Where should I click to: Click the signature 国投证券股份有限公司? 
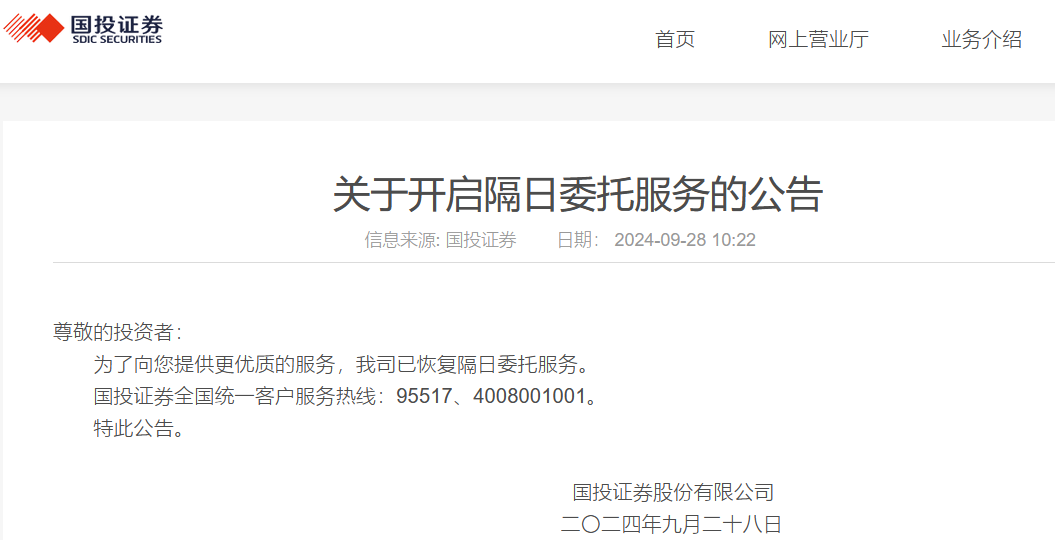tap(673, 492)
